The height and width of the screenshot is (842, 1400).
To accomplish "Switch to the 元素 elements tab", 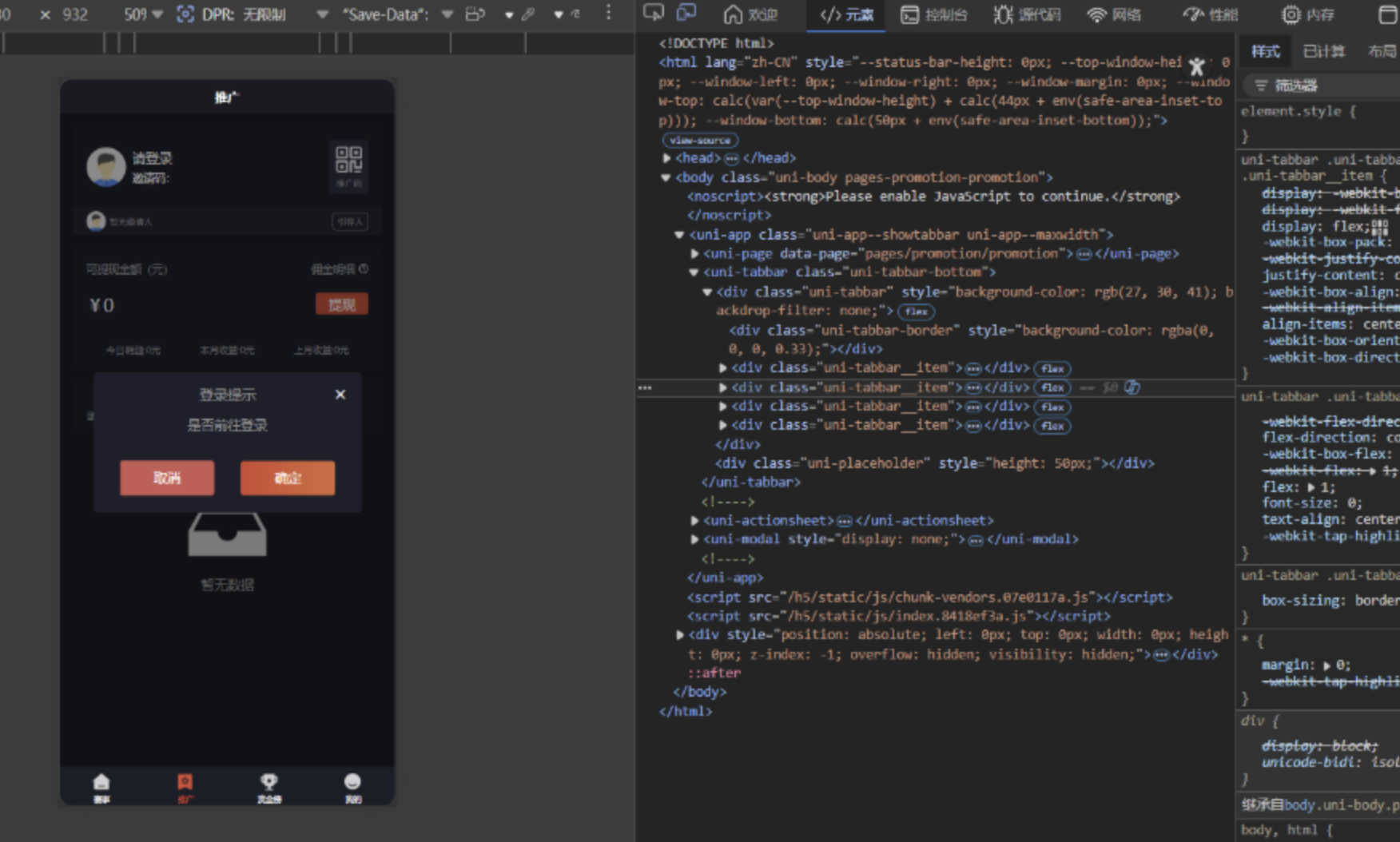I will (x=846, y=14).
